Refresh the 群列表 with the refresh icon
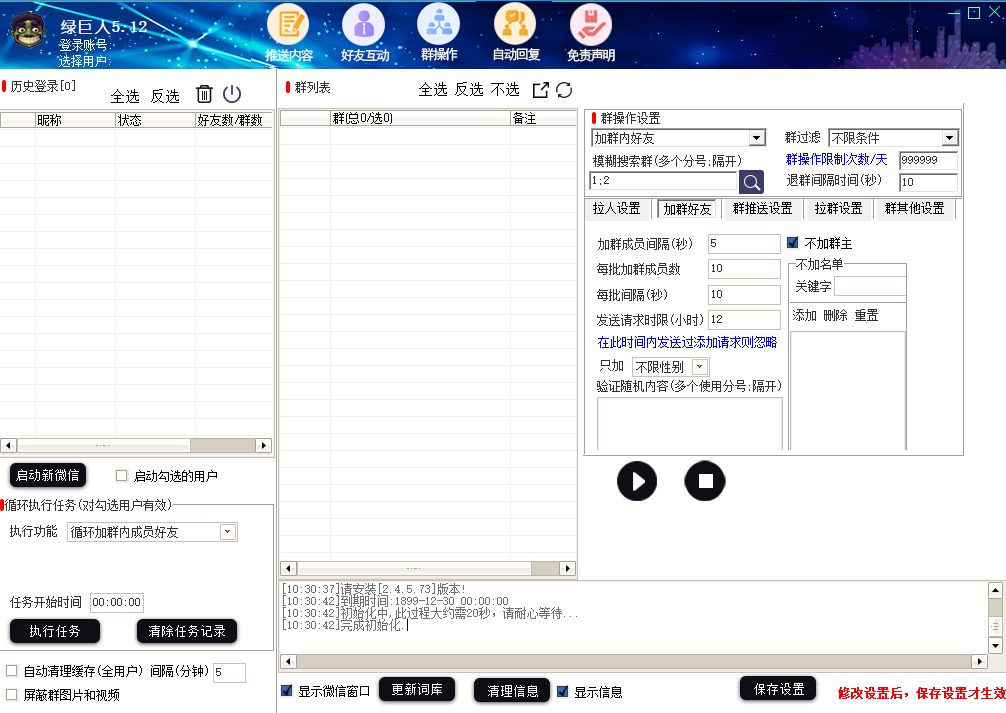 tap(564, 89)
